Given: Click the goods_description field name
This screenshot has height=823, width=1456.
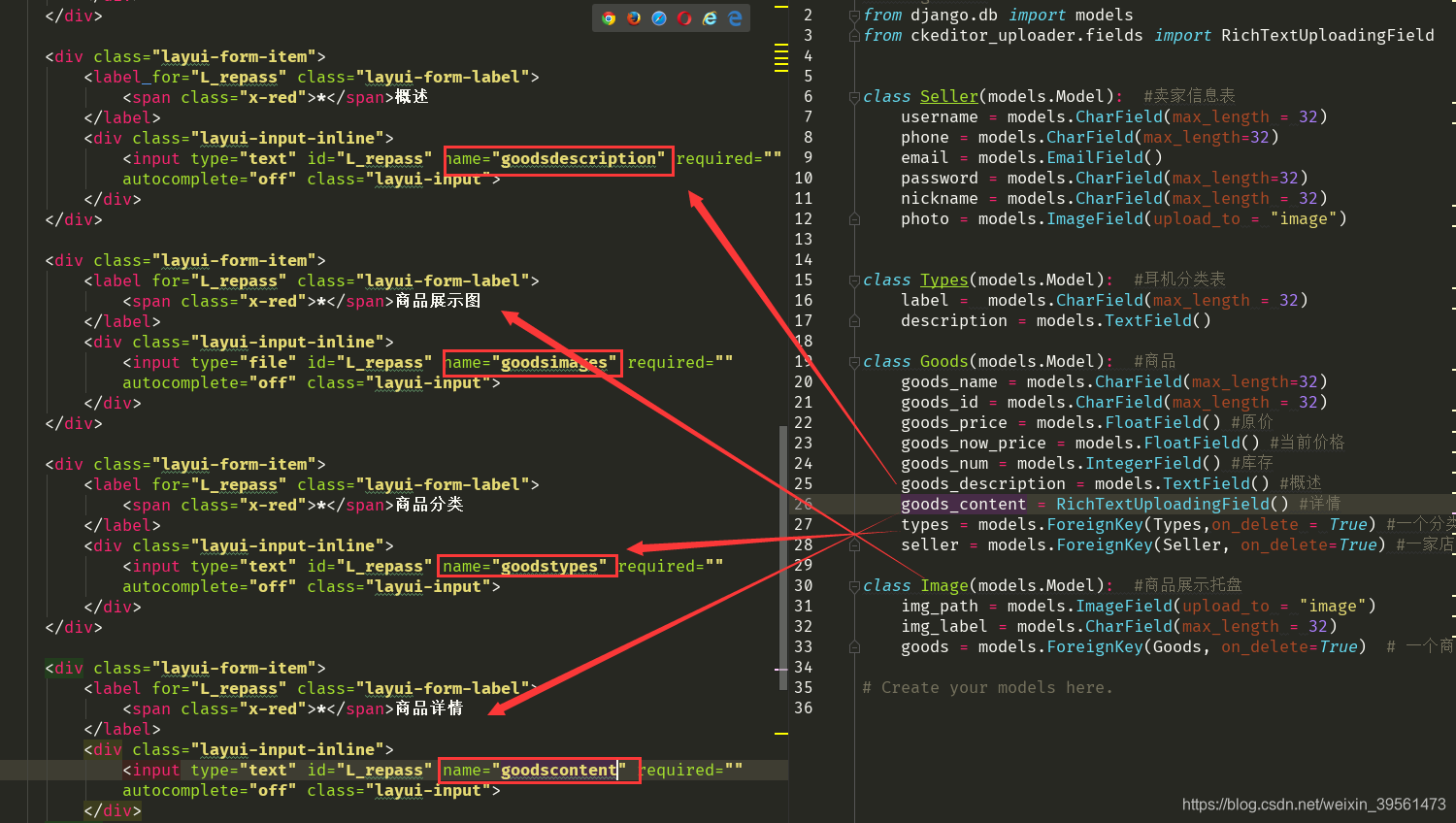Looking at the screenshot, I should 983,484.
